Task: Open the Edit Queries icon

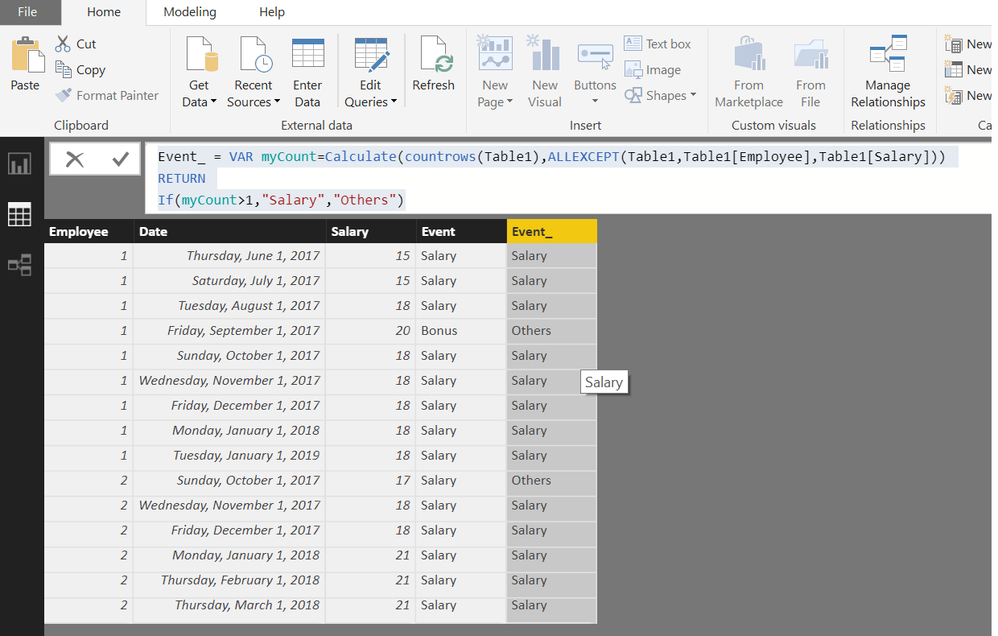Action: [372, 55]
